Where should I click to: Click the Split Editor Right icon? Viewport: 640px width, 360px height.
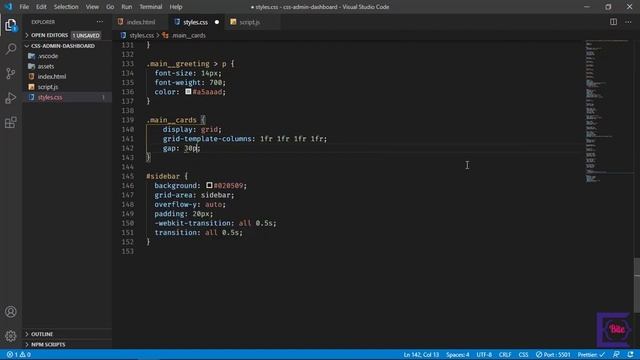point(613,22)
